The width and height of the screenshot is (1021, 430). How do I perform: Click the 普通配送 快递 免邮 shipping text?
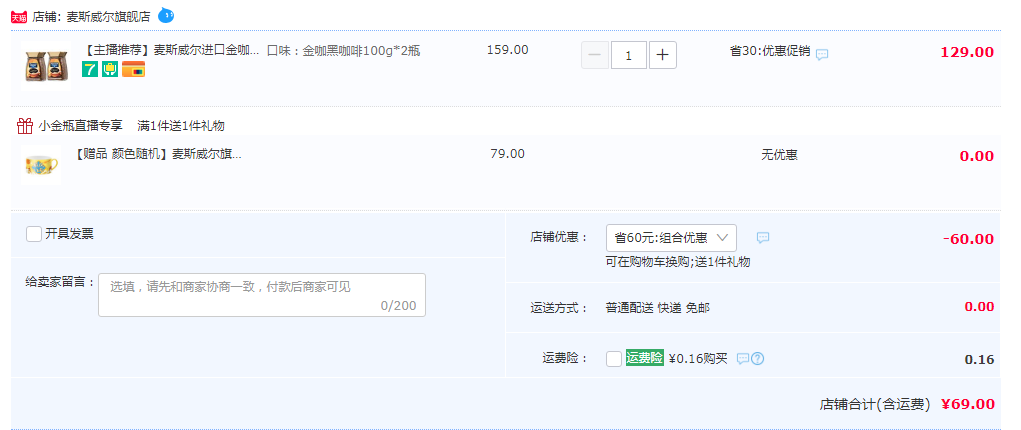coord(658,308)
